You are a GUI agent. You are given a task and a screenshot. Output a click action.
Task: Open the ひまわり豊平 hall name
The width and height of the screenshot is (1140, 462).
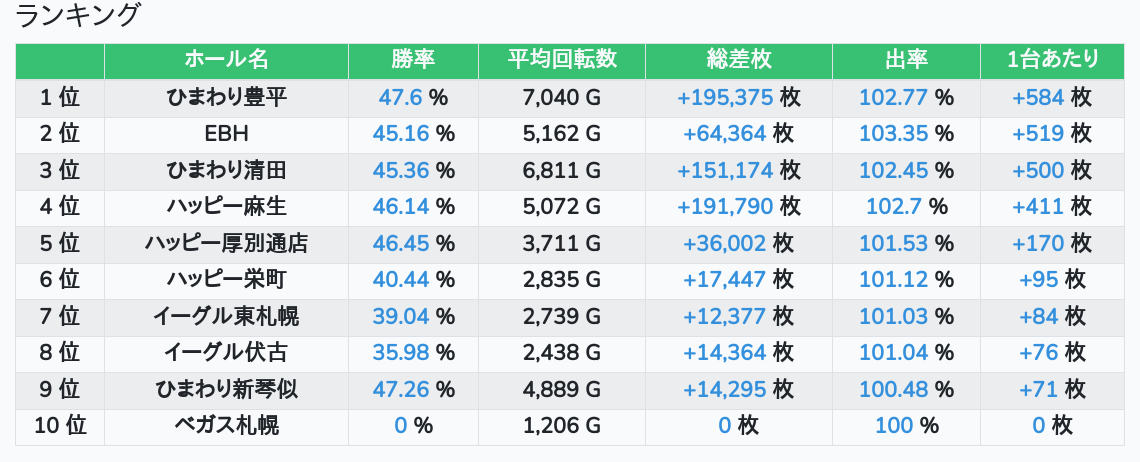pos(226,97)
